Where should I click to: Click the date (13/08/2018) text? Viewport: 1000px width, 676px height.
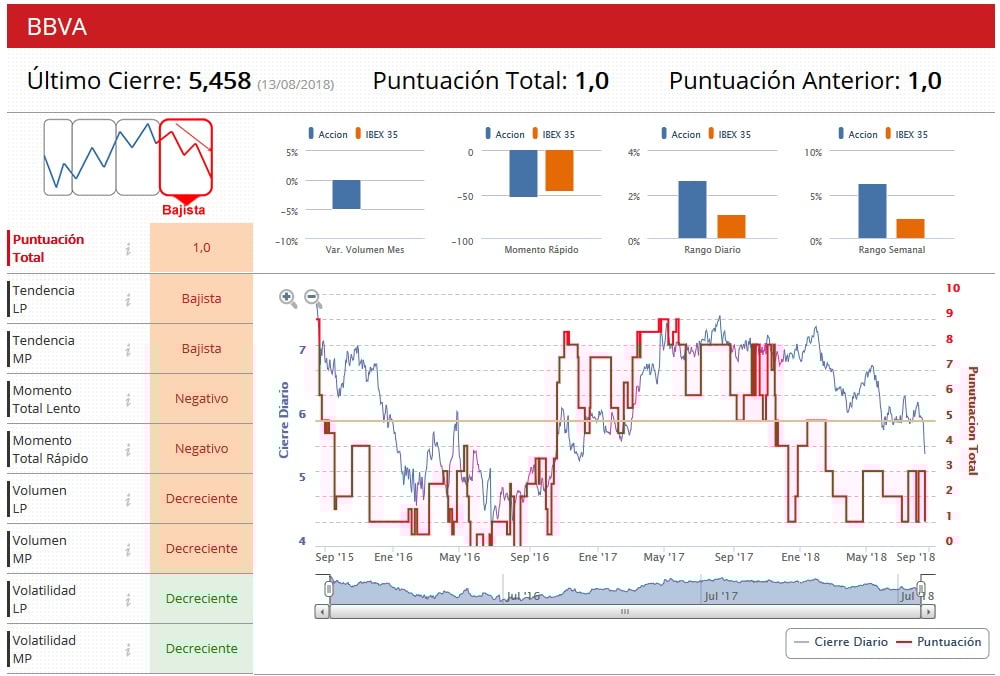(295, 84)
